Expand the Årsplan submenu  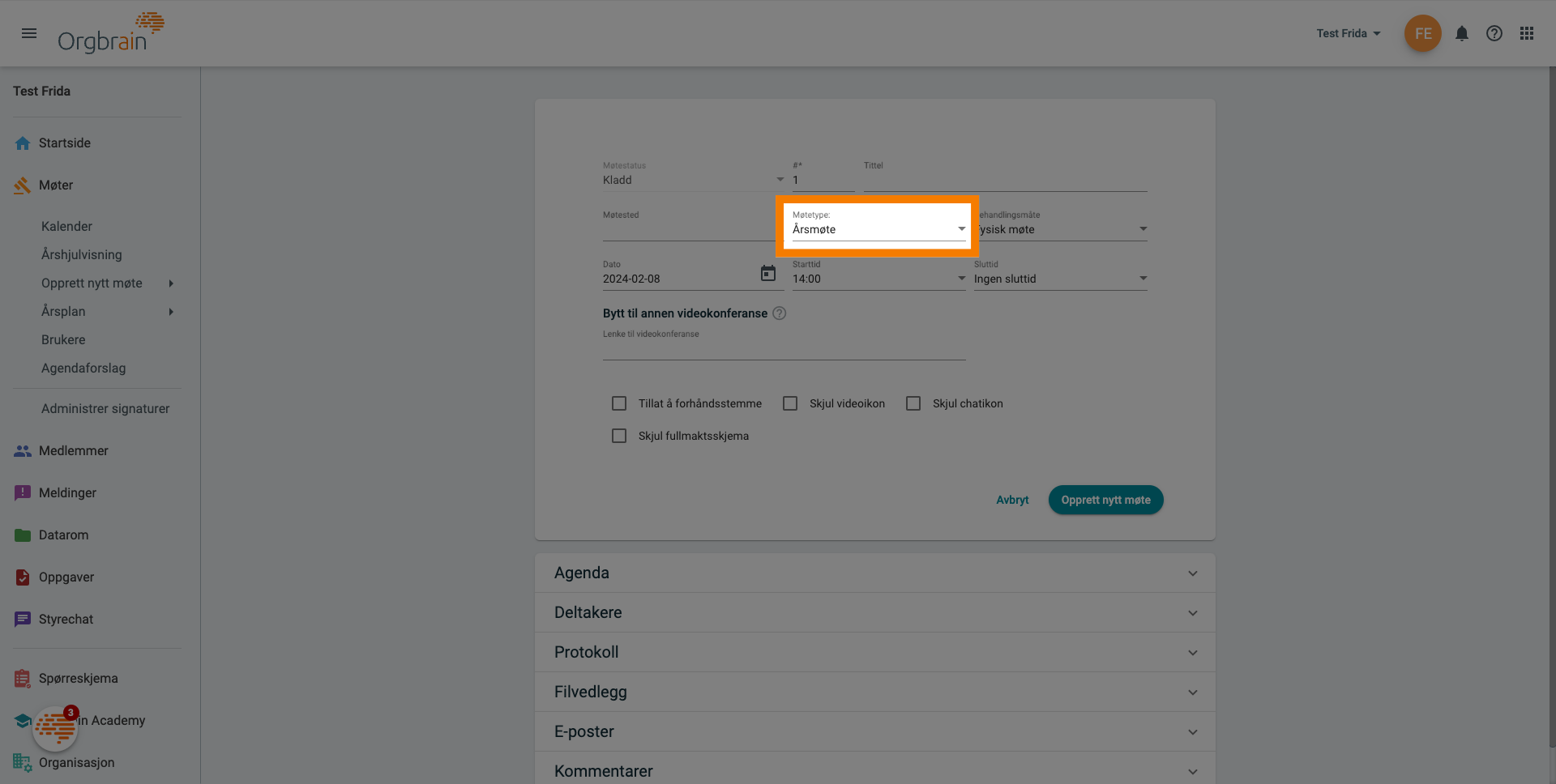(x=171, y=312)
